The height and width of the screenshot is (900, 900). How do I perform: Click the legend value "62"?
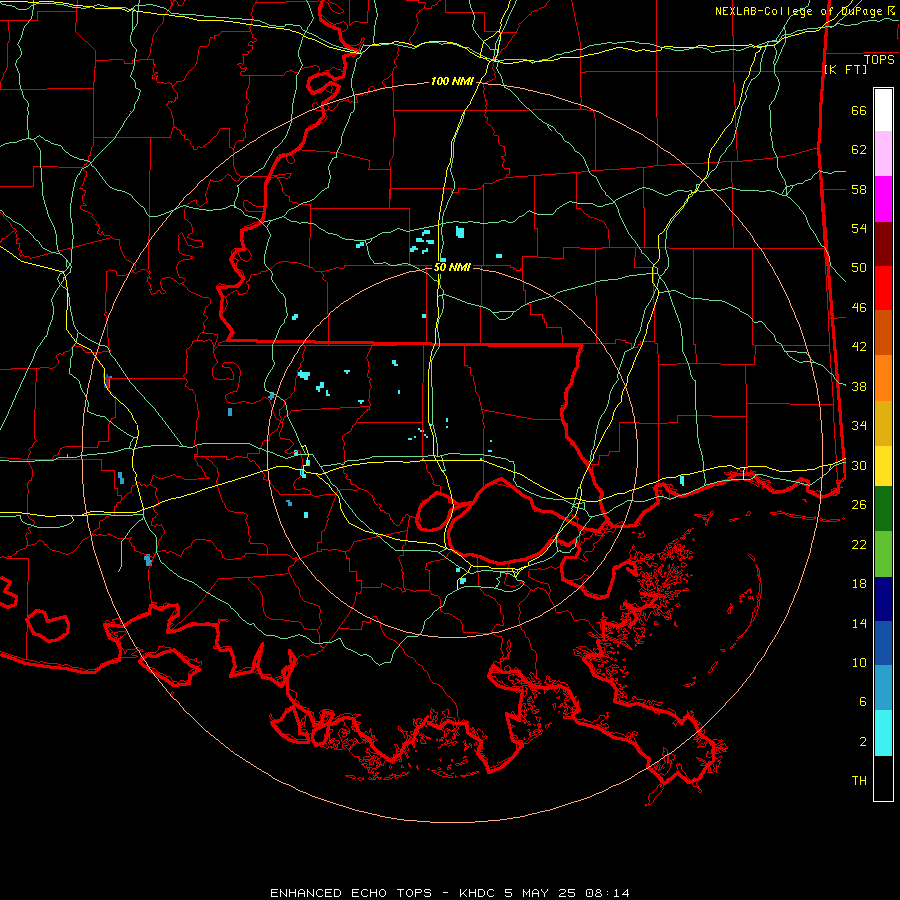click(x=859, y=150)
